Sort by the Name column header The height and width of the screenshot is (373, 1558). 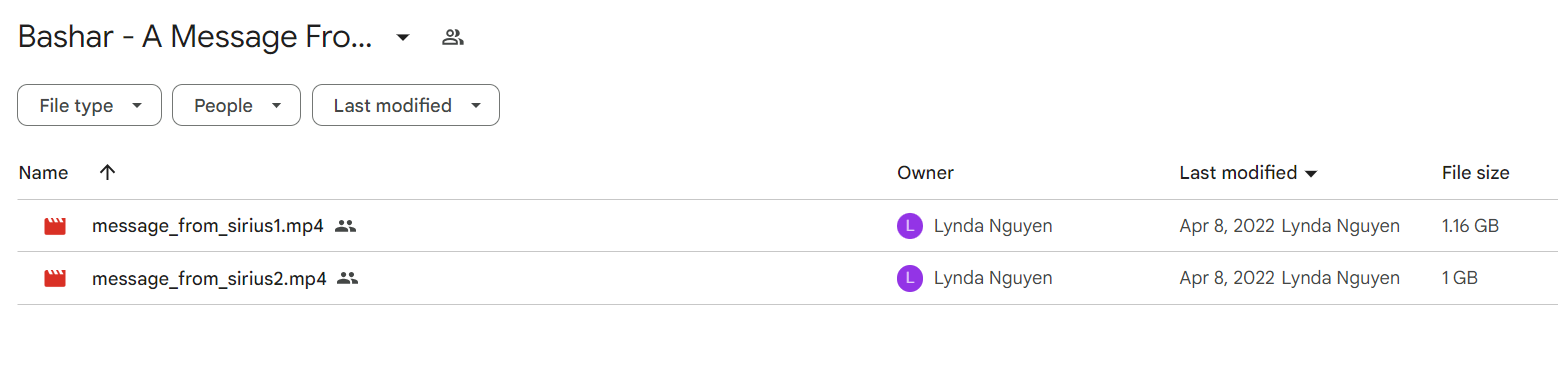pos(43,173)
